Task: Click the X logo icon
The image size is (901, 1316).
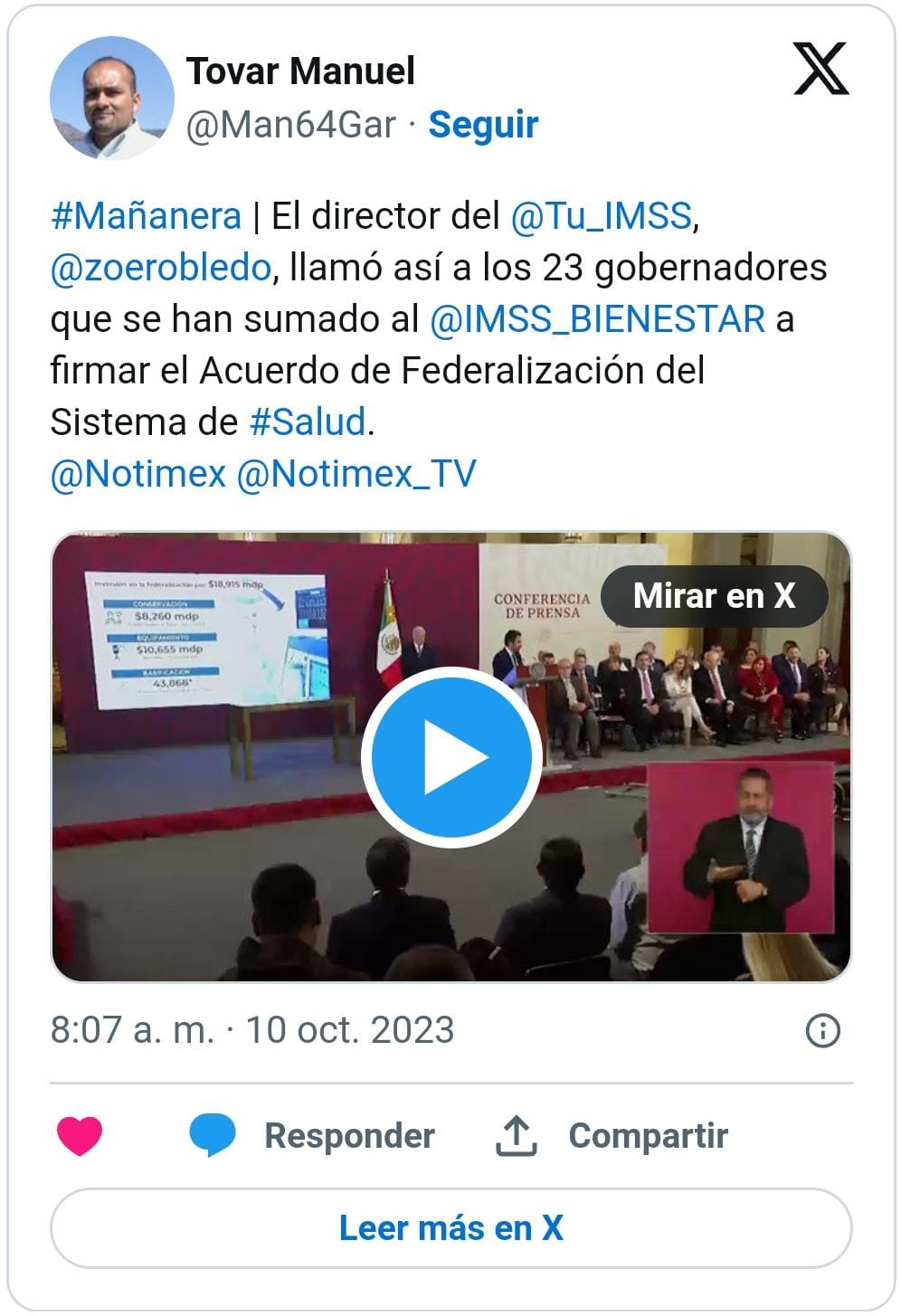Action: pyautogui.click(x=820, y=69)
